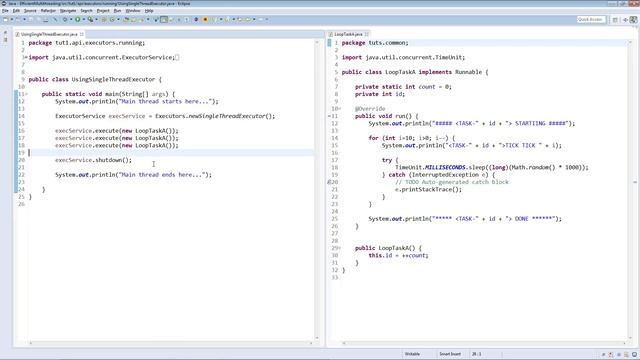Viewport: 640px width, 360px height.
Task: Open the Search menu
Action: [86, 11]
